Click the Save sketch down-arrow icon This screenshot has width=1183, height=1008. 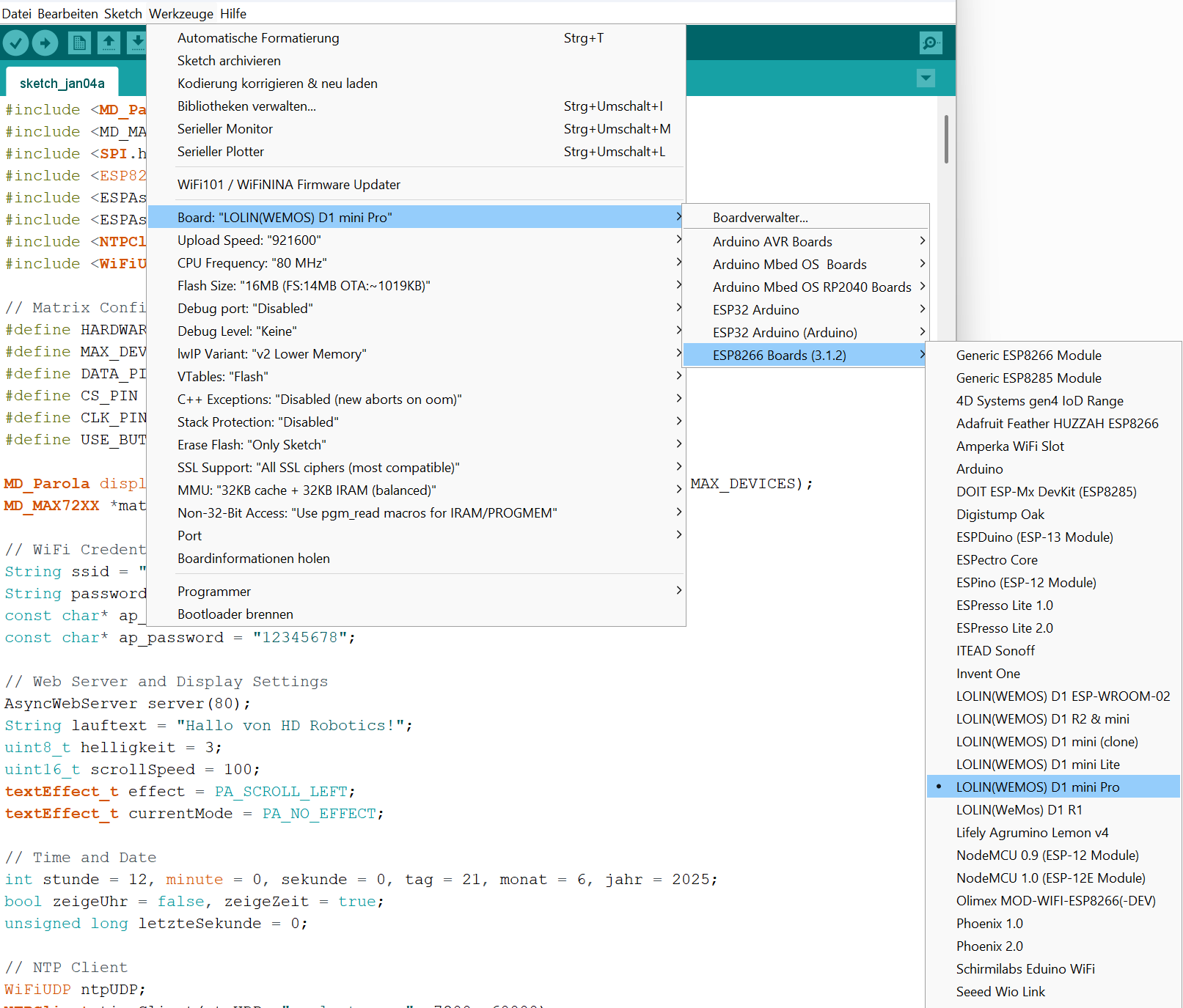click(137, 43)
